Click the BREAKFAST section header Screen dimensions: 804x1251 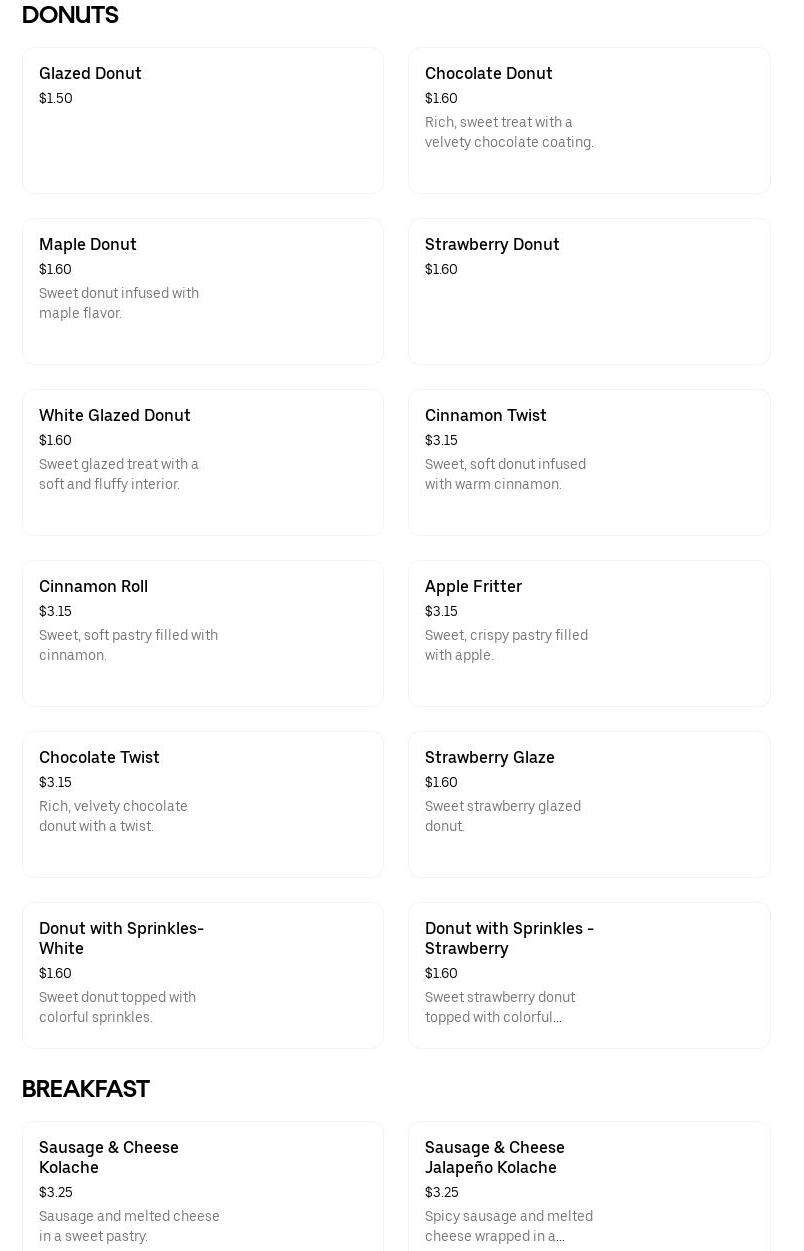[86, 1089]
